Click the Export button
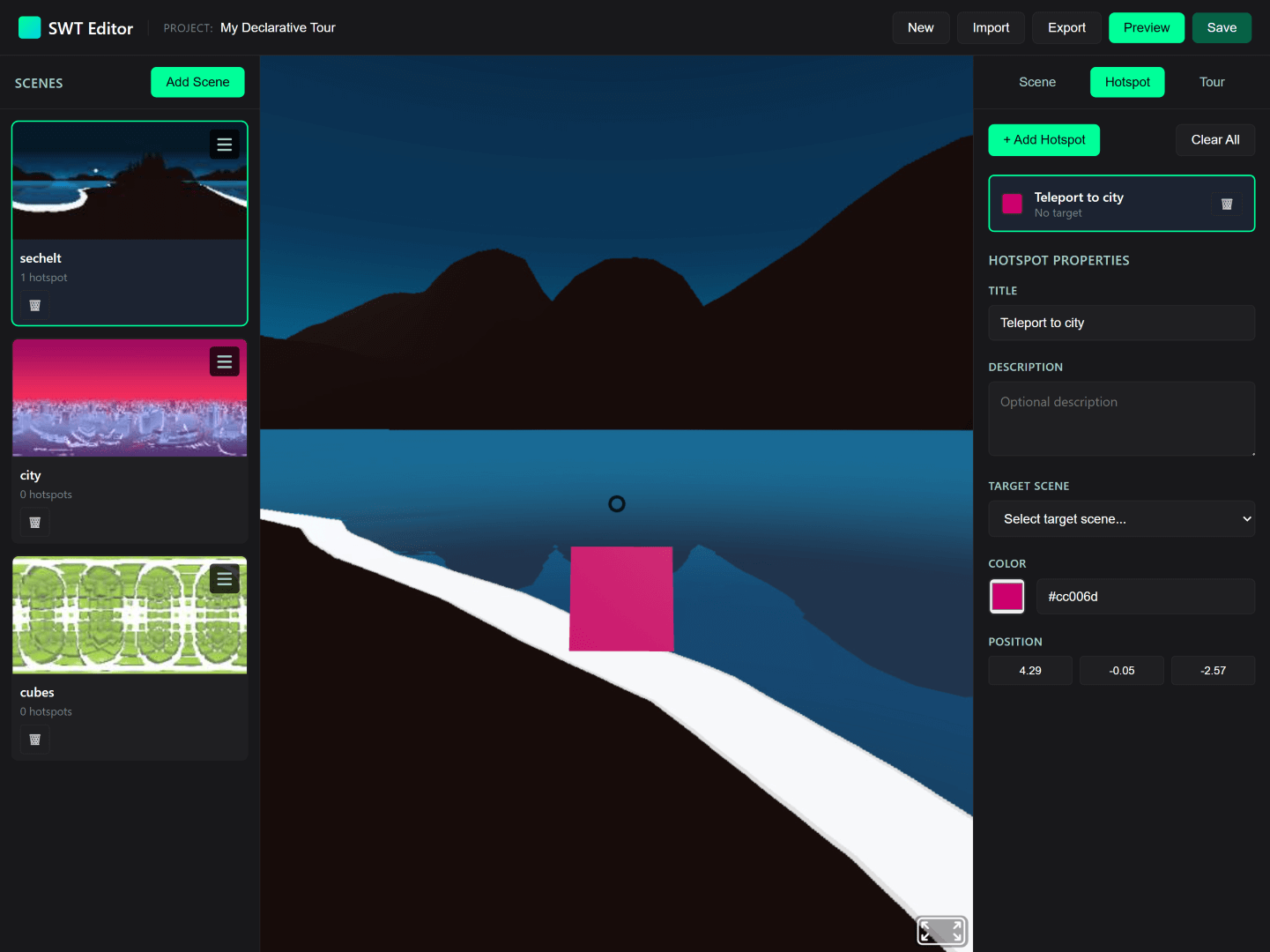The height and width of the screenshot is (952, 1270). pyautogui.click(x=1066, y=27)
